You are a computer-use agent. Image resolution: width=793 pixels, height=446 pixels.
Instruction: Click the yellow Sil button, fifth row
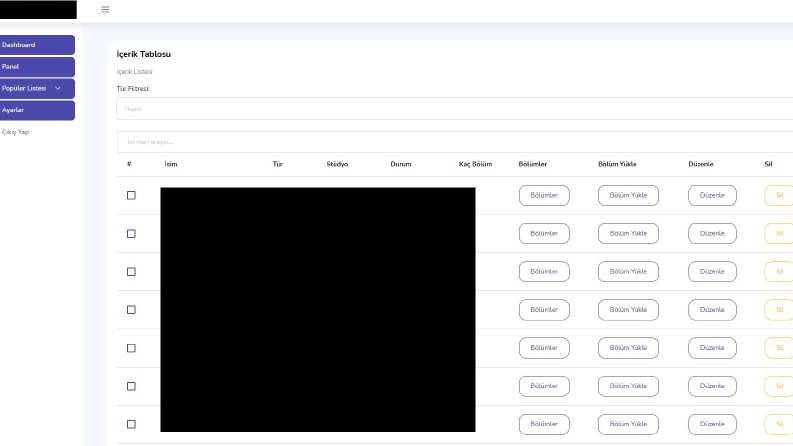pos(779,348)
